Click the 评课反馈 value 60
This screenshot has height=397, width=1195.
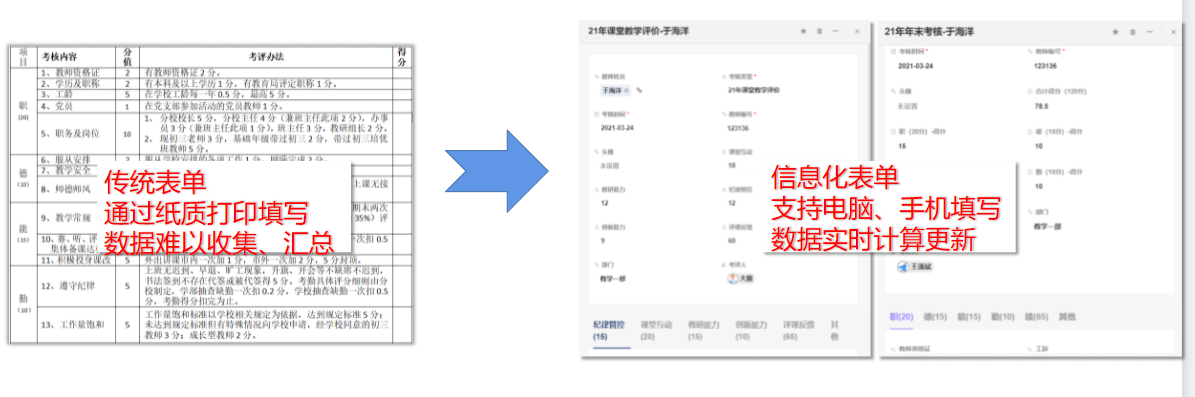[732, 240]
